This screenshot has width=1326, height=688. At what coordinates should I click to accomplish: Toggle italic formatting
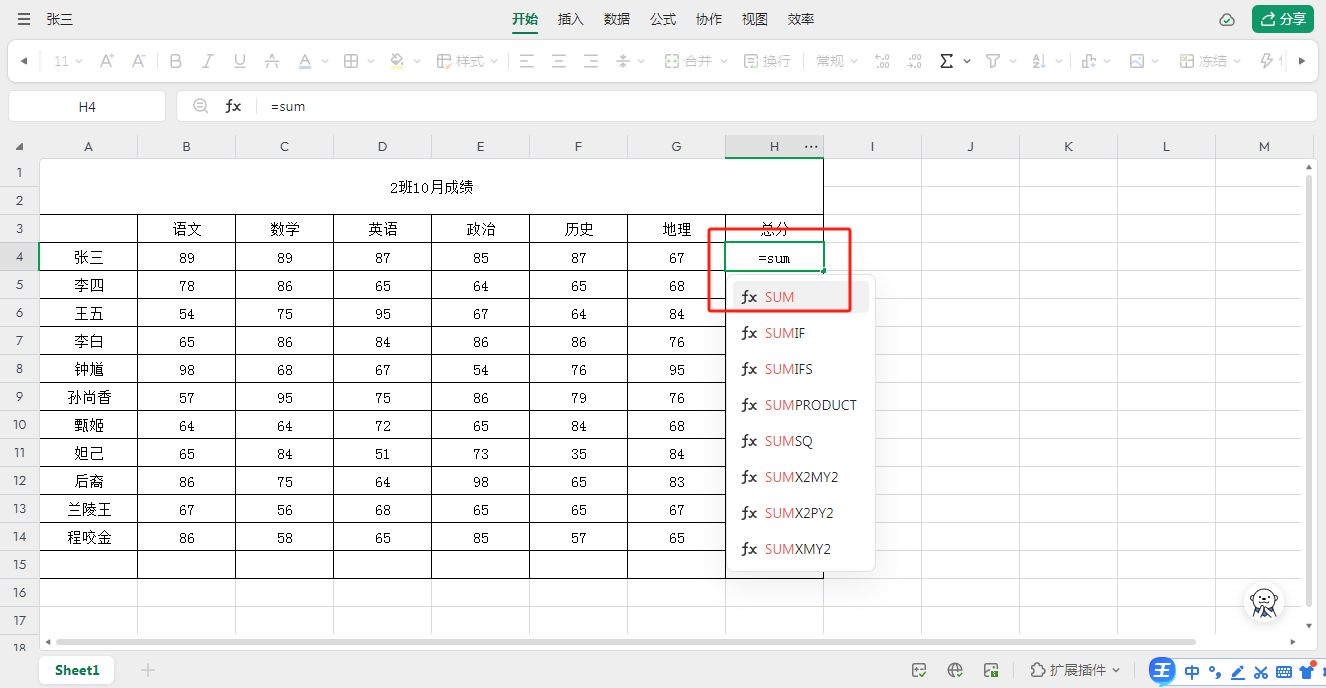pyautogui.click(x=208, y=61)
